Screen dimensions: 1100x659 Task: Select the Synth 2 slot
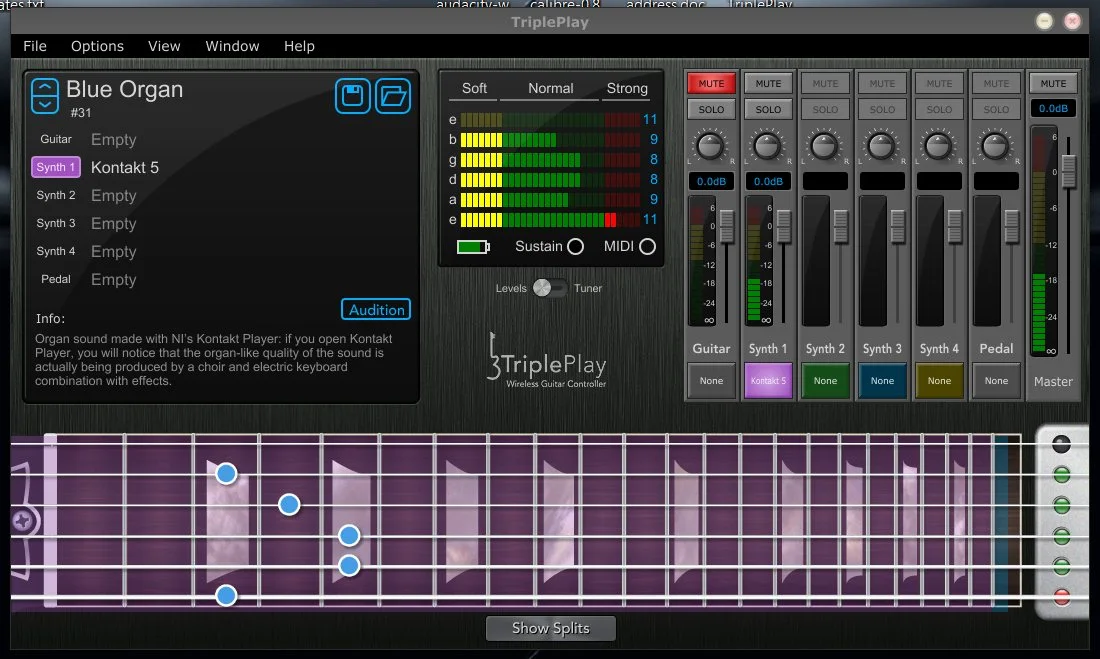pos(55,195)
